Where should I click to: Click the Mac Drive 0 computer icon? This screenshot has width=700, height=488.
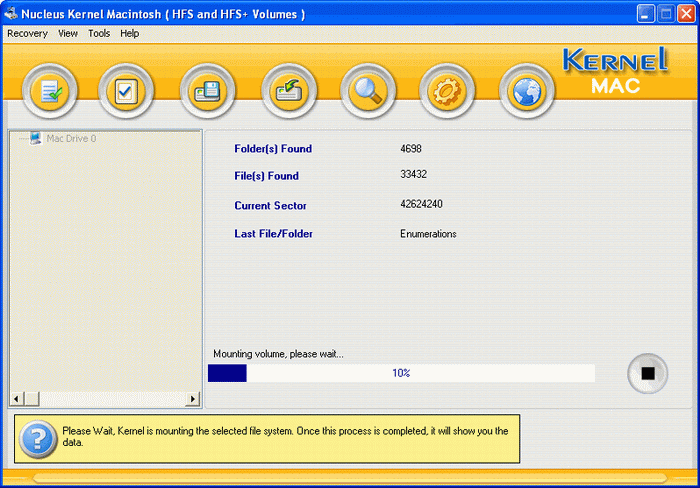36,138
